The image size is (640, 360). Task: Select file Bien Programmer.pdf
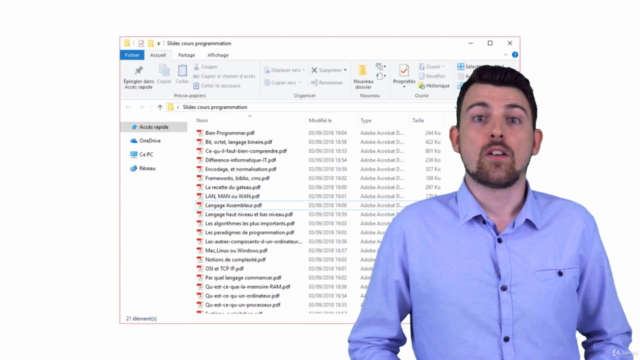click(x=229, y=133)
